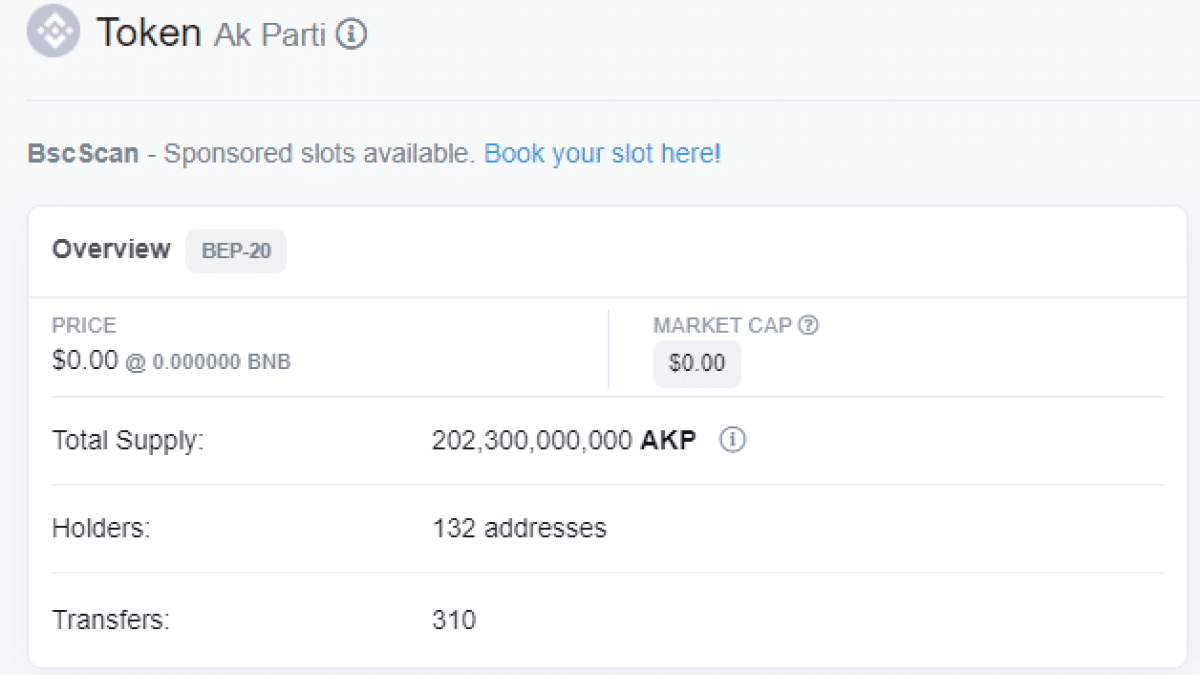
Task: Click the 310 transfers count
Action: tap(454, 620)
